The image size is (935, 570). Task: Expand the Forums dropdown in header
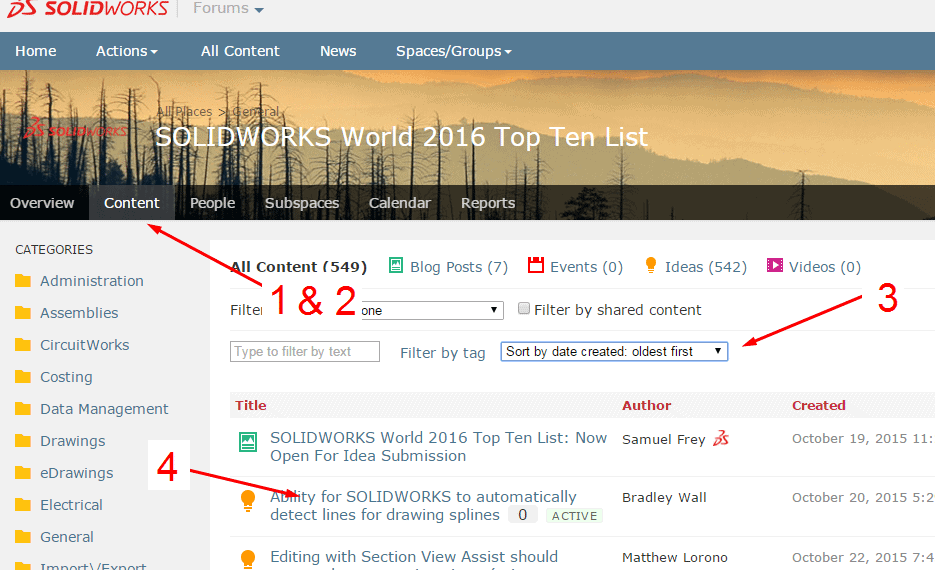click(228, 9)
